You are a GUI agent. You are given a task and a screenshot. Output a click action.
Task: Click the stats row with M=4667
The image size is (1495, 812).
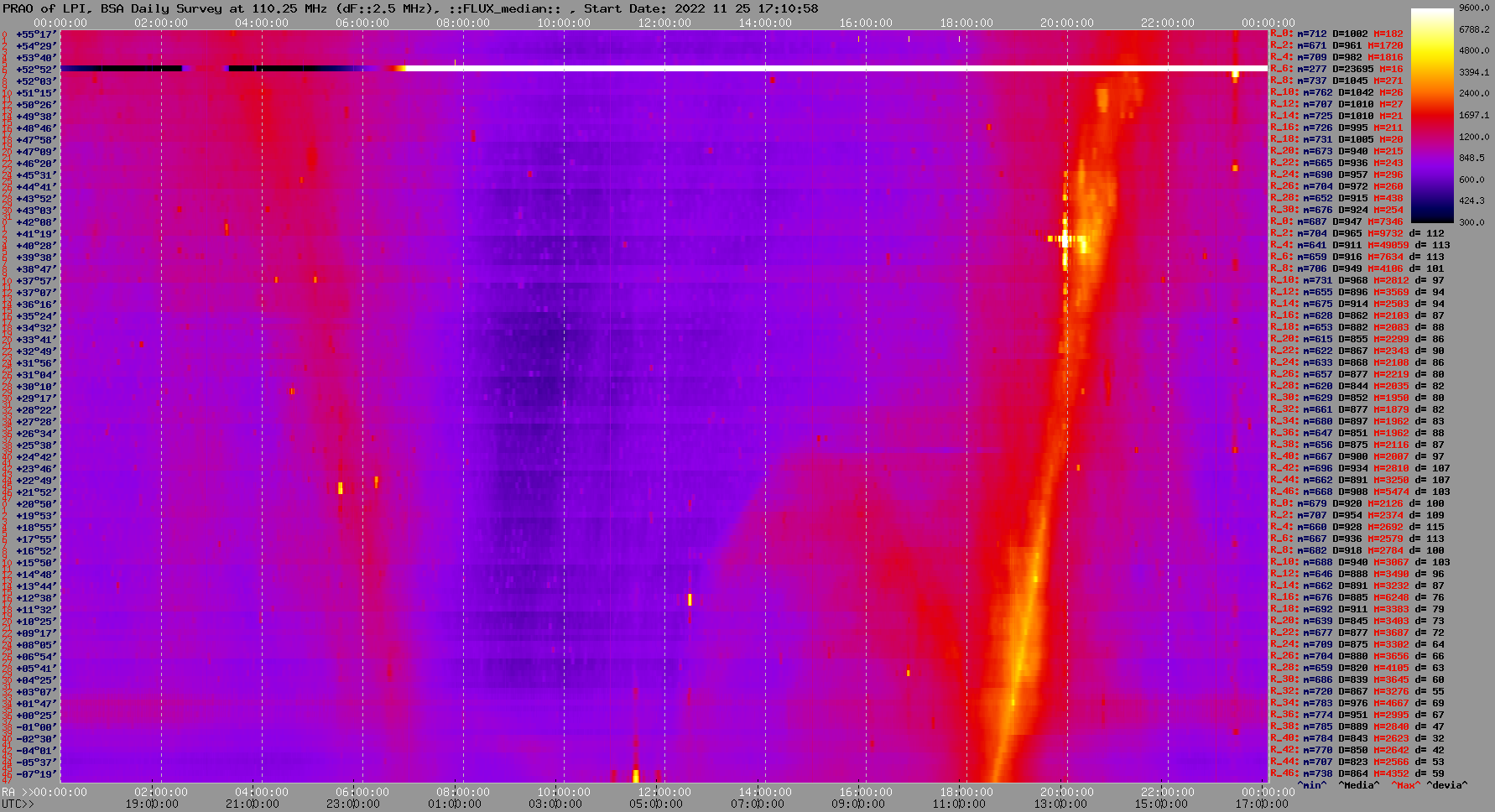pos(1357,703)
